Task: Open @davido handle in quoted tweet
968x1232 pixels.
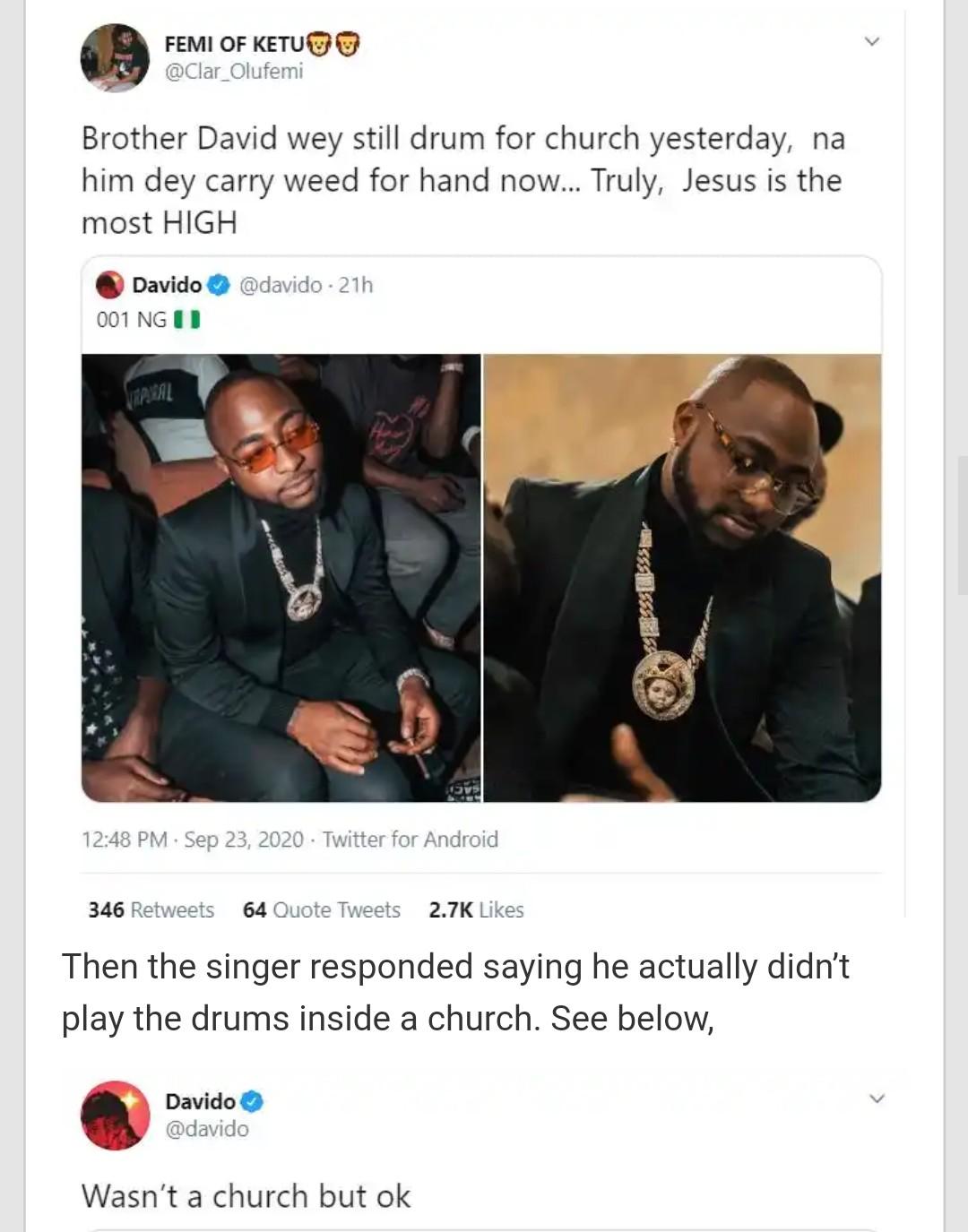Action: coord(279,285)
